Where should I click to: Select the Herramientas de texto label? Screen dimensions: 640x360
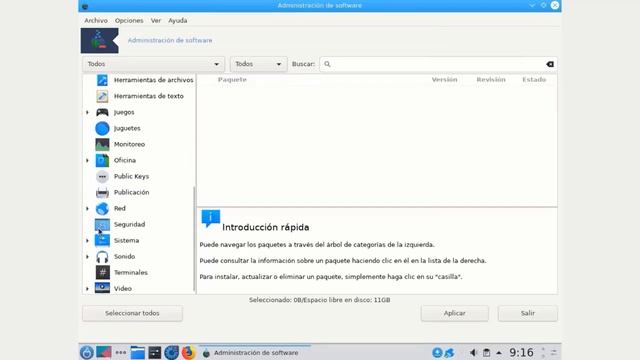(149, 96)
